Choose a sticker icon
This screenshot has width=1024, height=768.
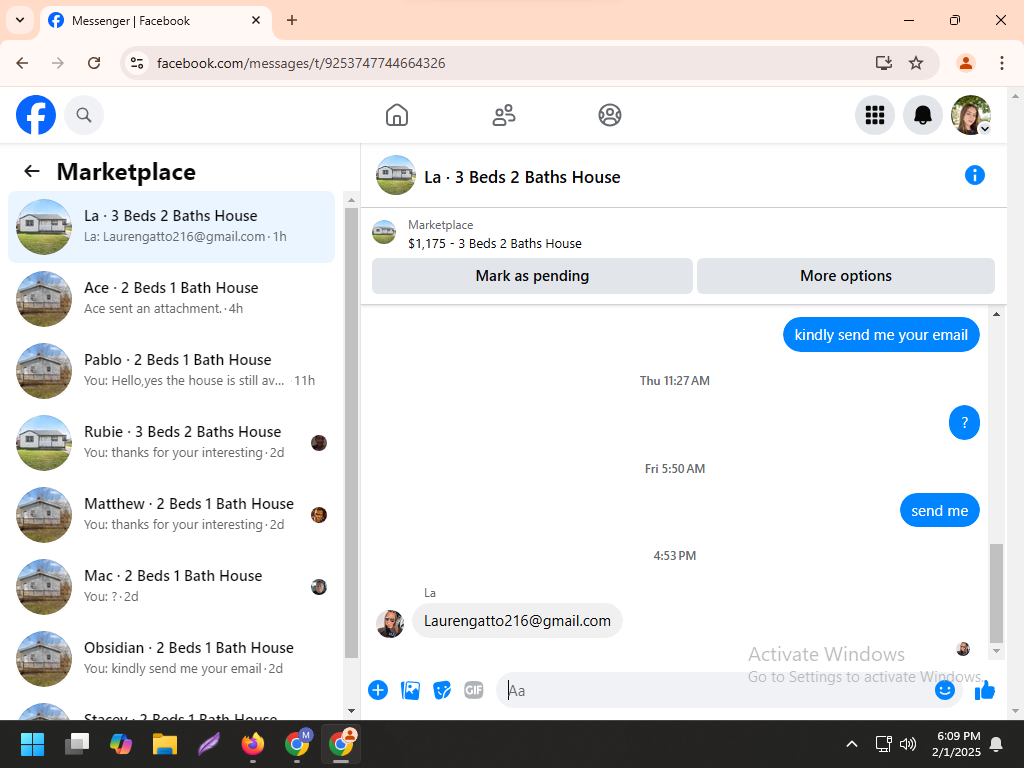tap(442, 690)
